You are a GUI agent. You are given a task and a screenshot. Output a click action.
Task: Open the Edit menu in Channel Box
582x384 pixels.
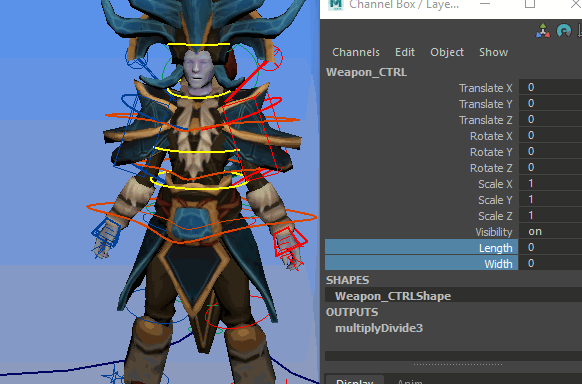[x=405, y=52]
